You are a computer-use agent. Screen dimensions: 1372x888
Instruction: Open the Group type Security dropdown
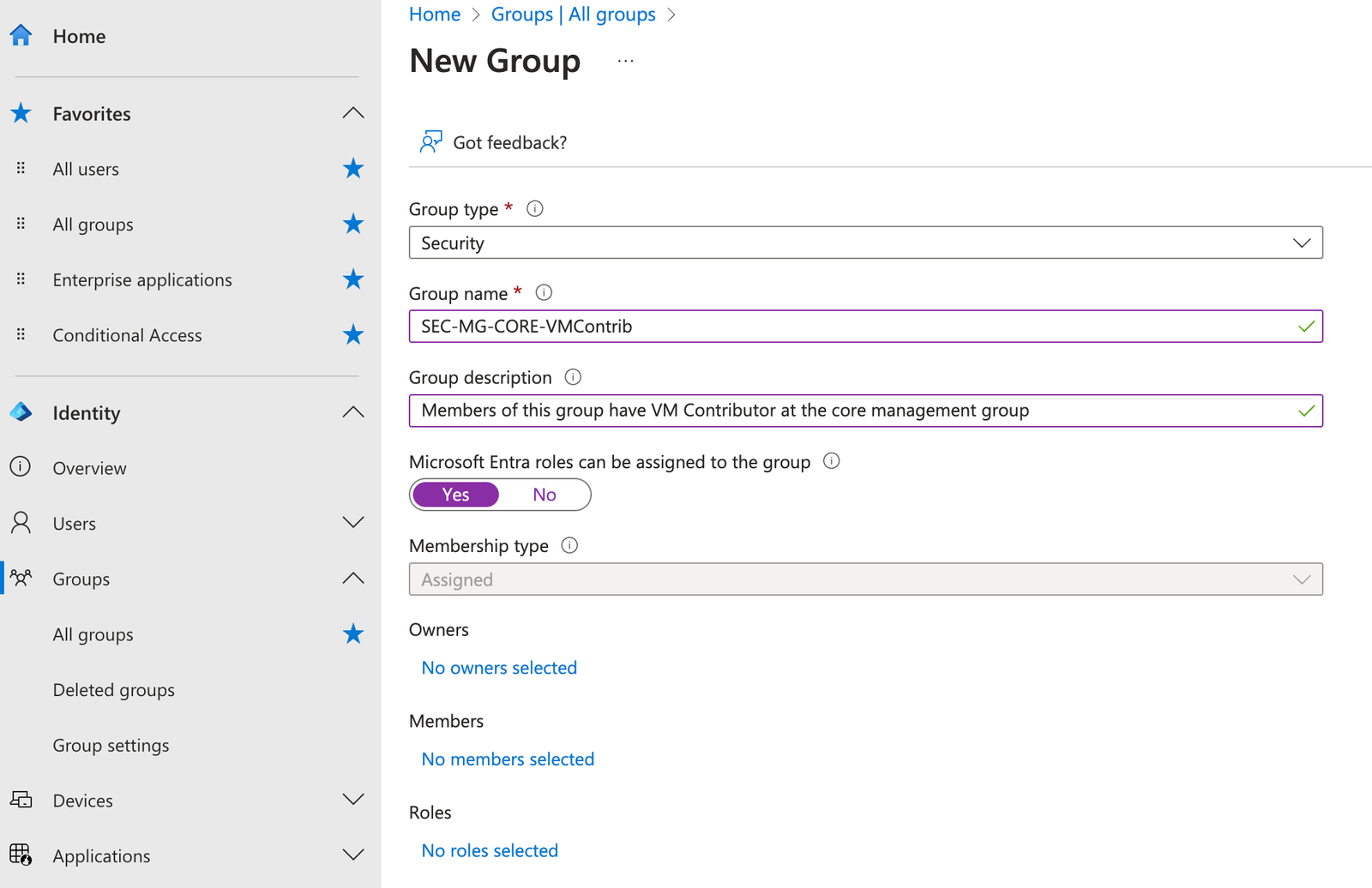[866, 243]
